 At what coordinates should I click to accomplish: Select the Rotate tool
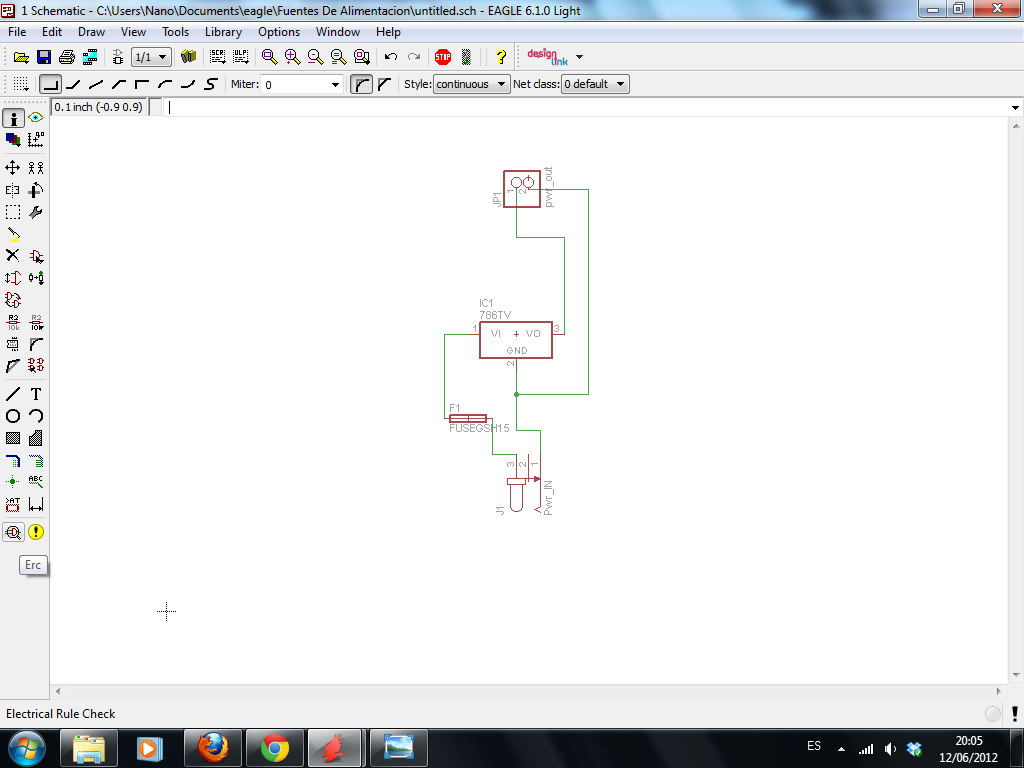click(36, 190)
